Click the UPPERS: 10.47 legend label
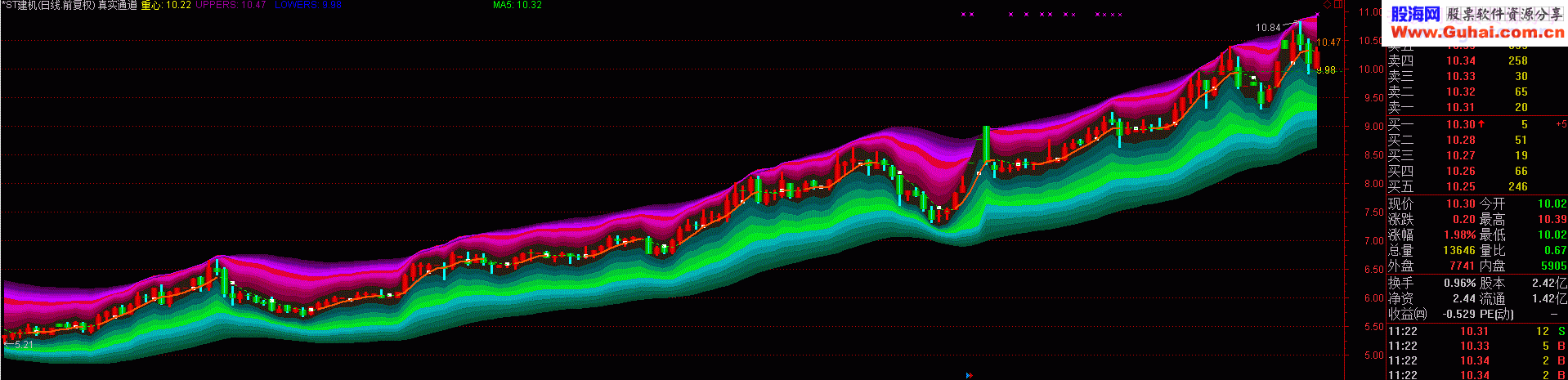This screenshot has width=1568, height=380. [x=231, y=5]
